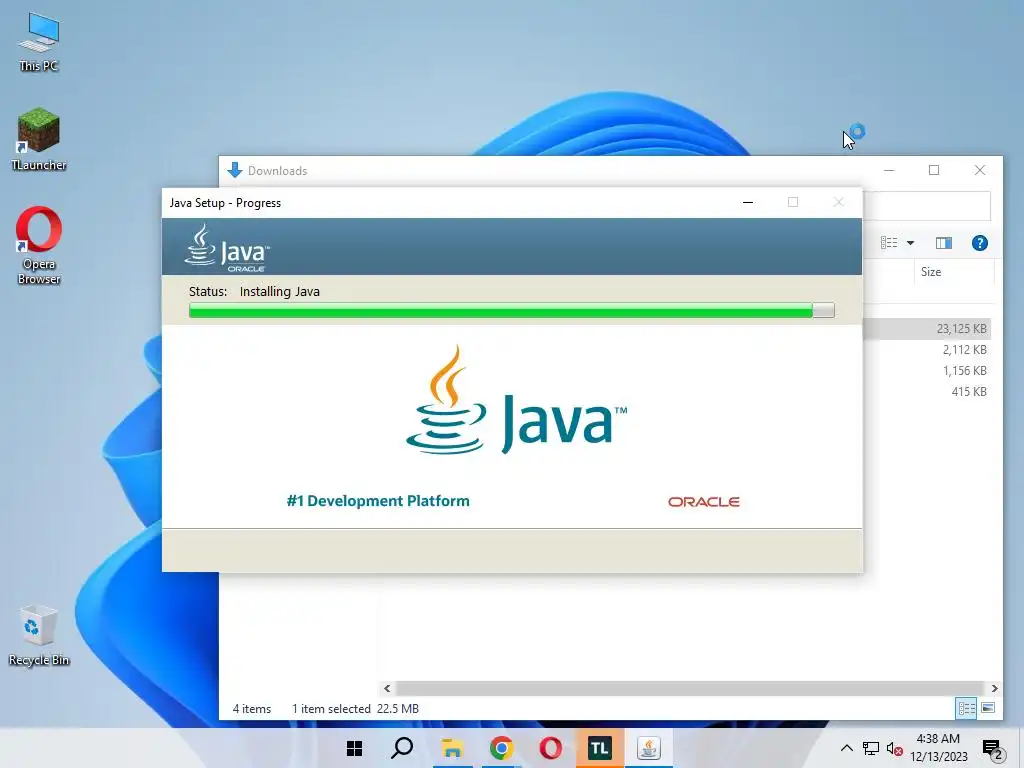Click the '#1 Development Platform' text

point(377,501)
